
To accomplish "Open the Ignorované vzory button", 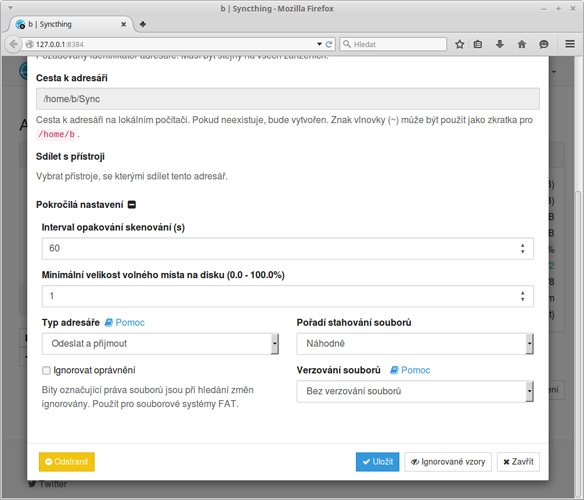I will click(448, 462).
